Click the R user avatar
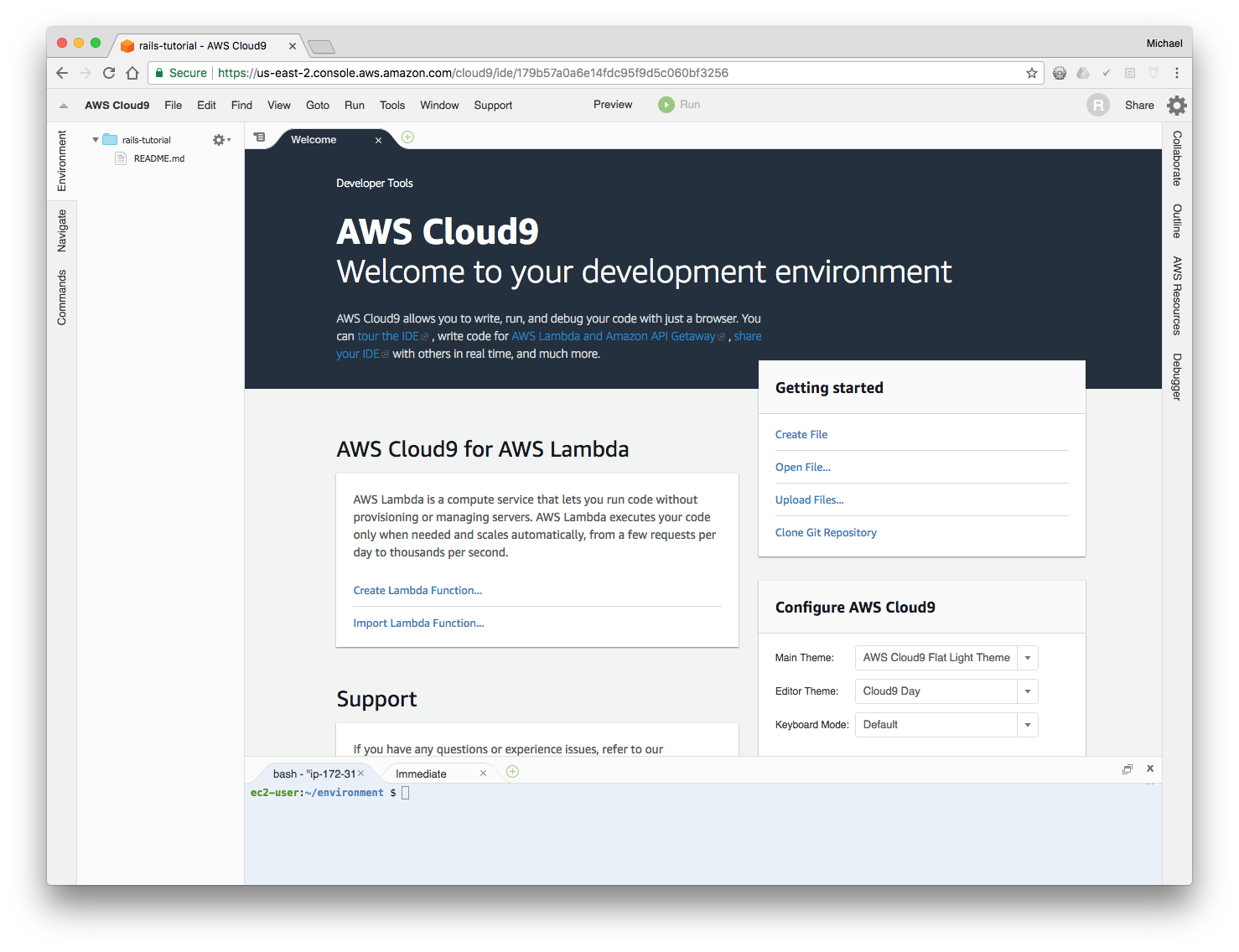Screen dimensions: 1239x952 click(x=1098, y=105)
